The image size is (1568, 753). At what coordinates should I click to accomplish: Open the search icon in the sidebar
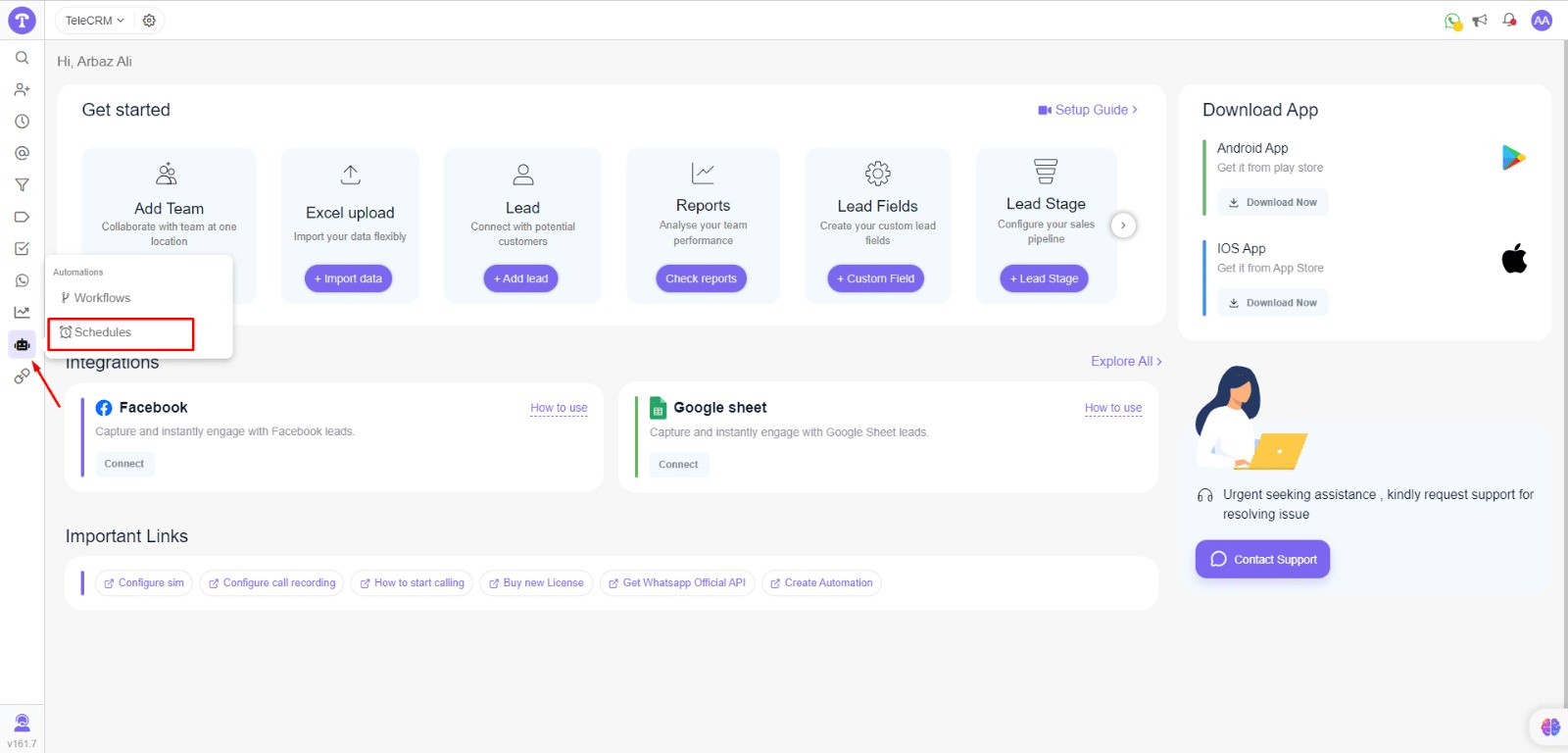[x=22, y=58]
